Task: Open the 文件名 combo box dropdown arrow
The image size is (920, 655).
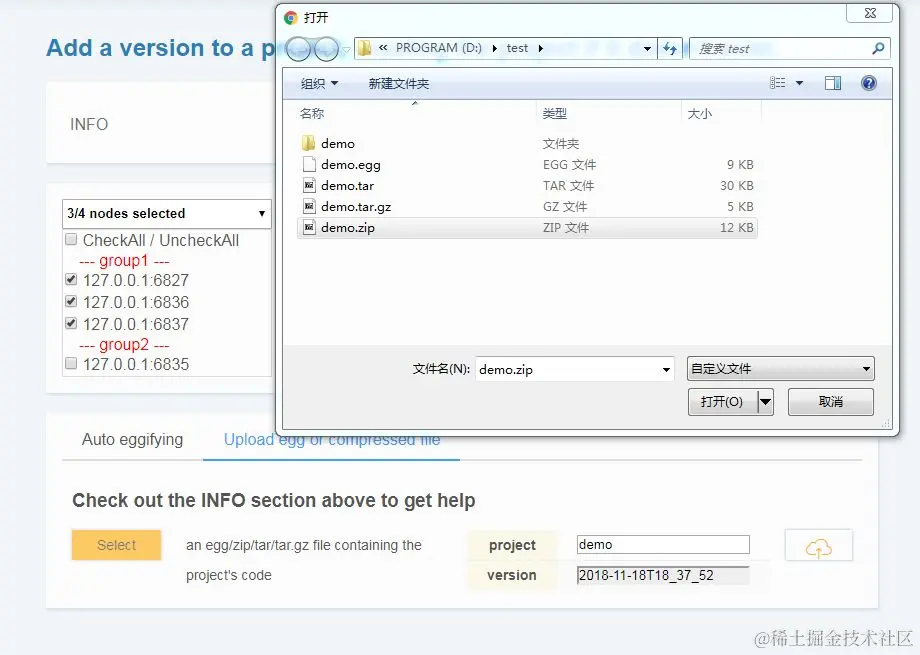Action: [666, 370]
